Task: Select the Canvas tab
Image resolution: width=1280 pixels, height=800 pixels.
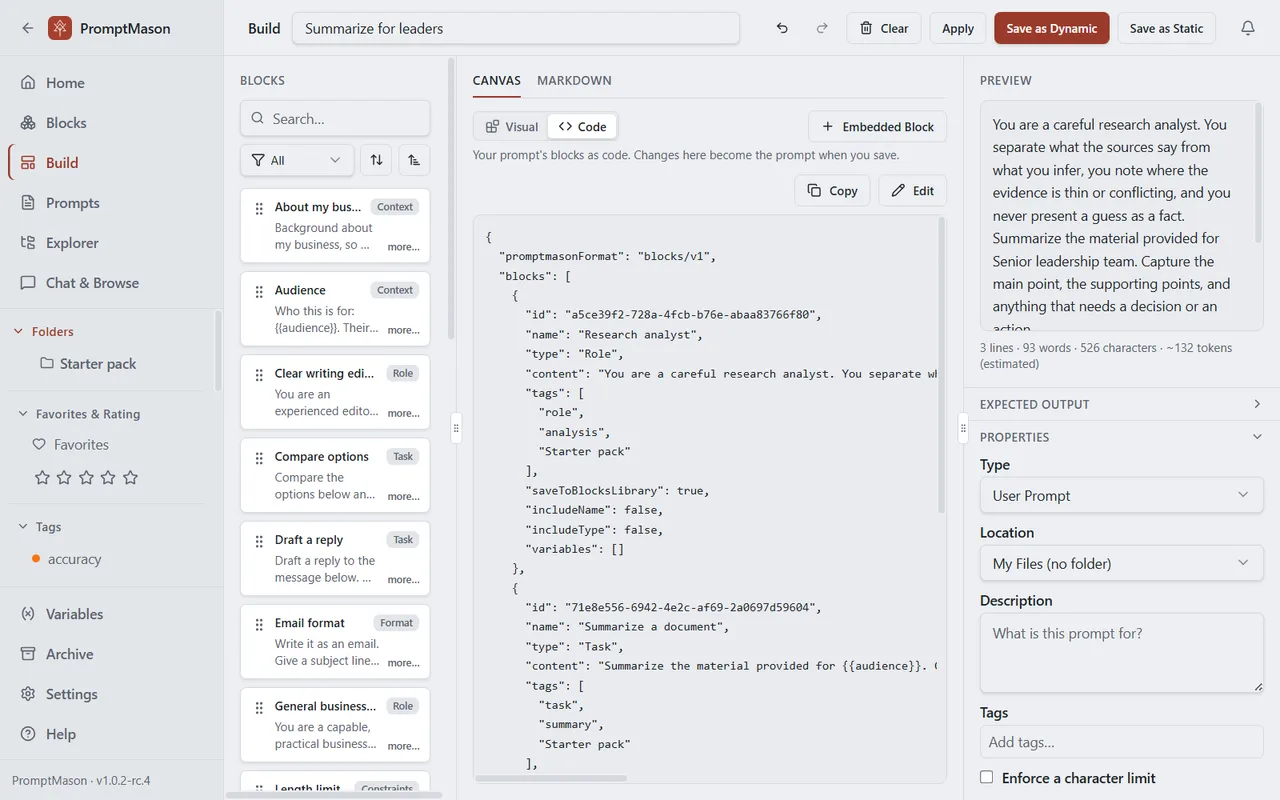Action: (x=497, y=81)
